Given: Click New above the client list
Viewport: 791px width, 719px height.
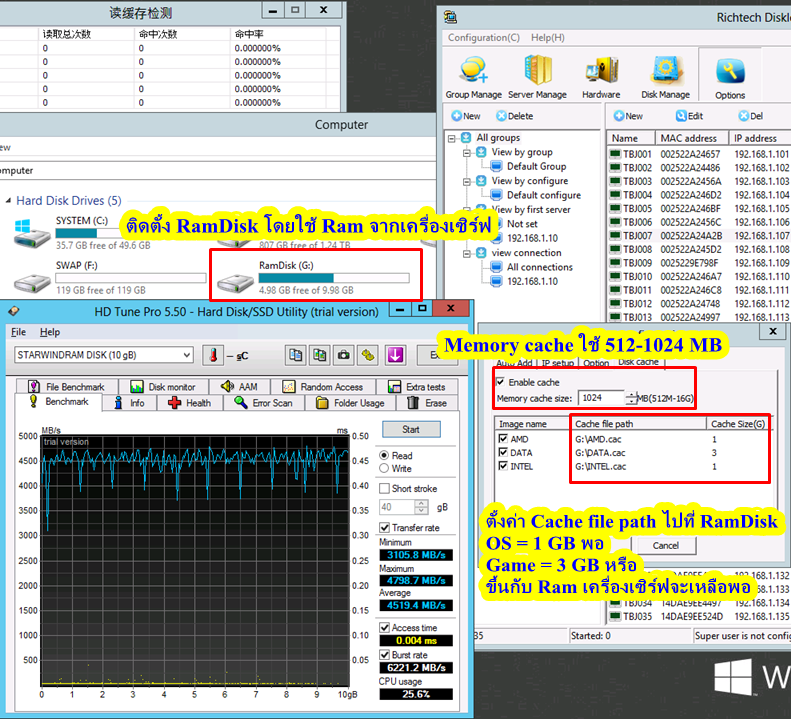Looking at the screenshot, I should (628, 116).
